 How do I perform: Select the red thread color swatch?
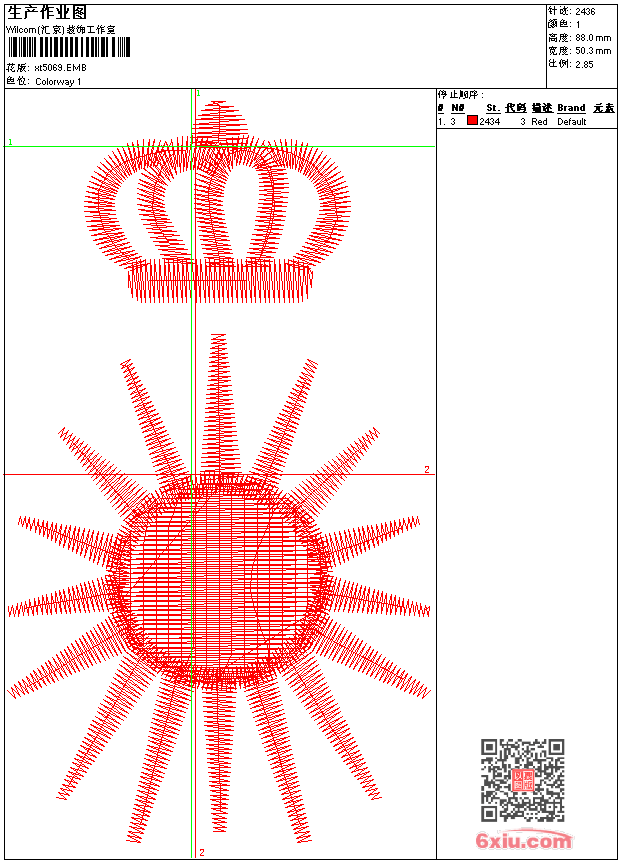(472, 121)
